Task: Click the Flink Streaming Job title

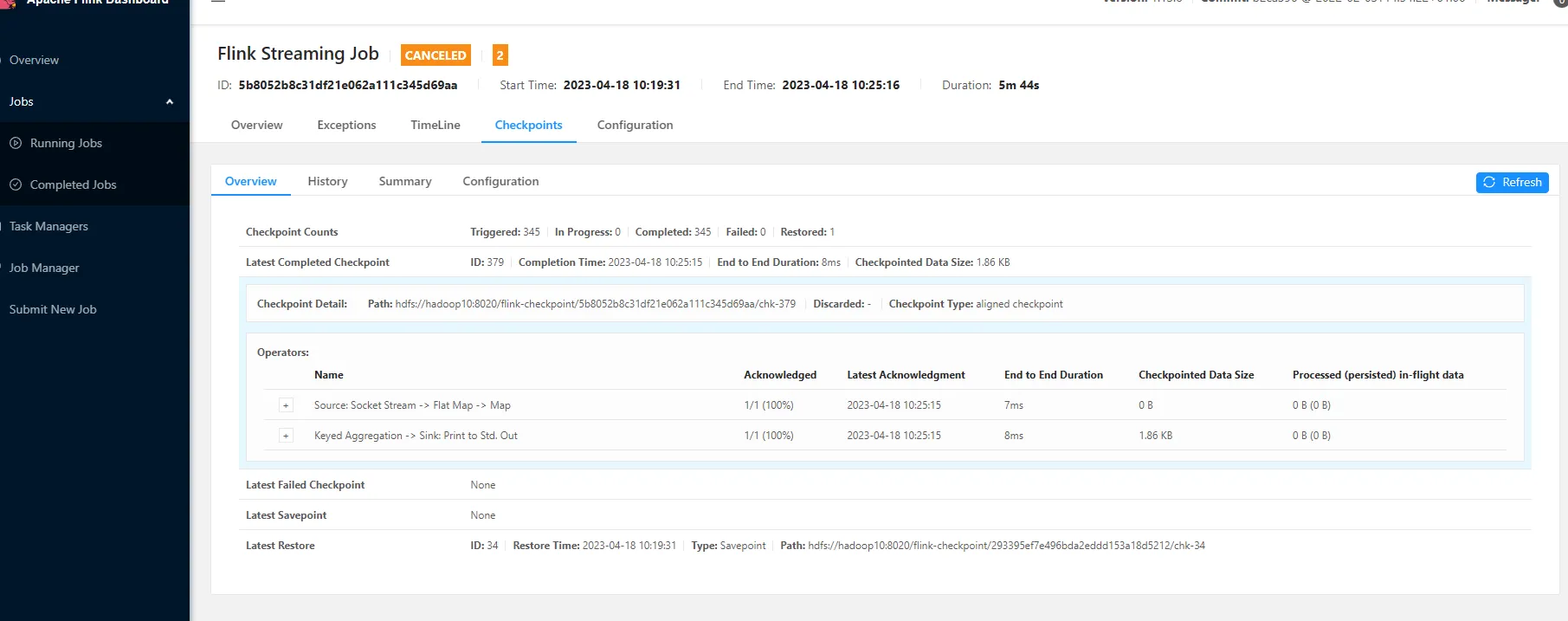Action: coord(298,54)
